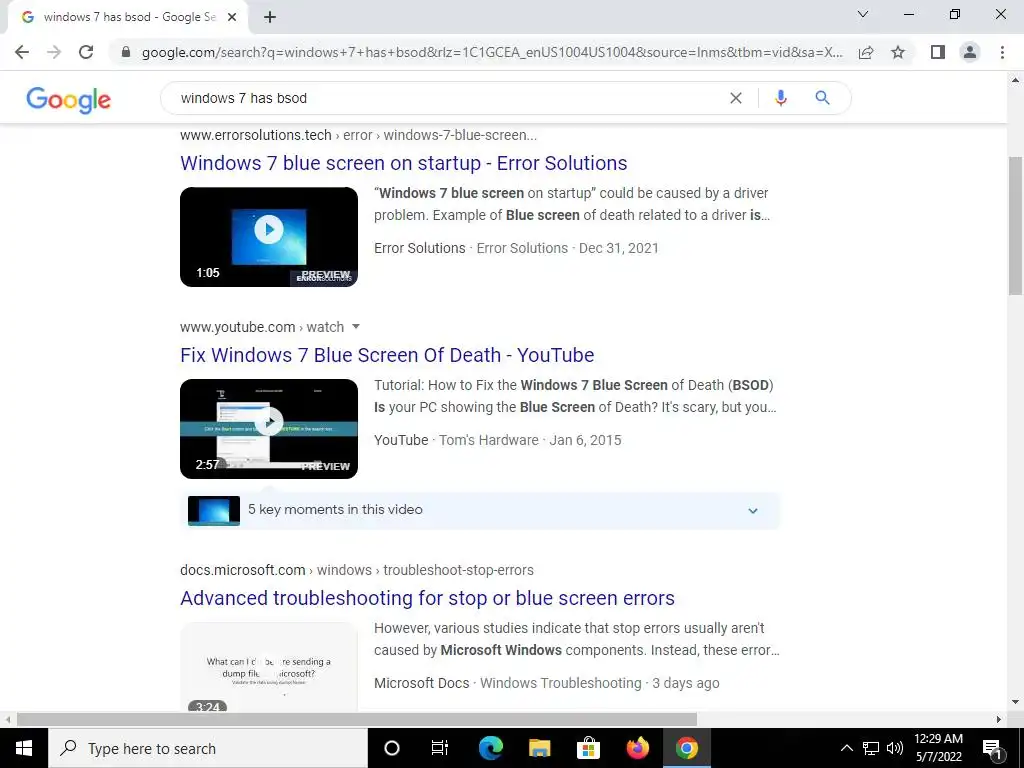Viewport: 1024px width, 768px height.
Task: Open volume speaker tray icon
Action: coord(895,748)
